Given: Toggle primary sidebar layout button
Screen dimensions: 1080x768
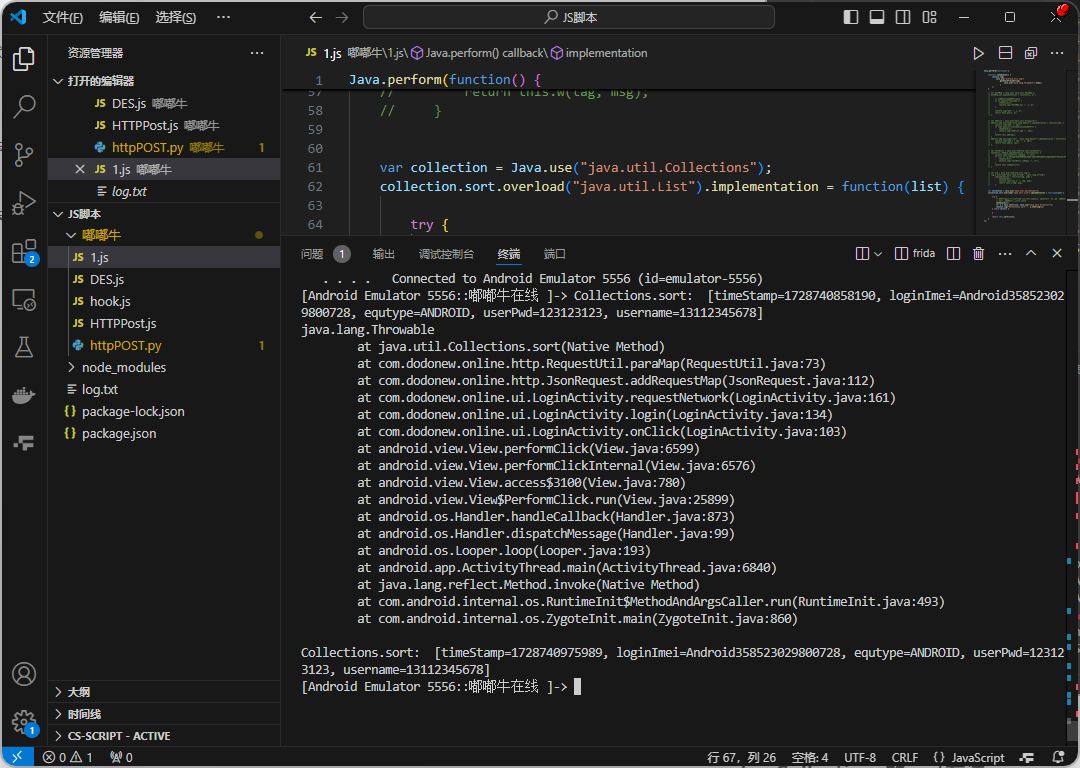Looking at the screenshot, I should (851, 17).
